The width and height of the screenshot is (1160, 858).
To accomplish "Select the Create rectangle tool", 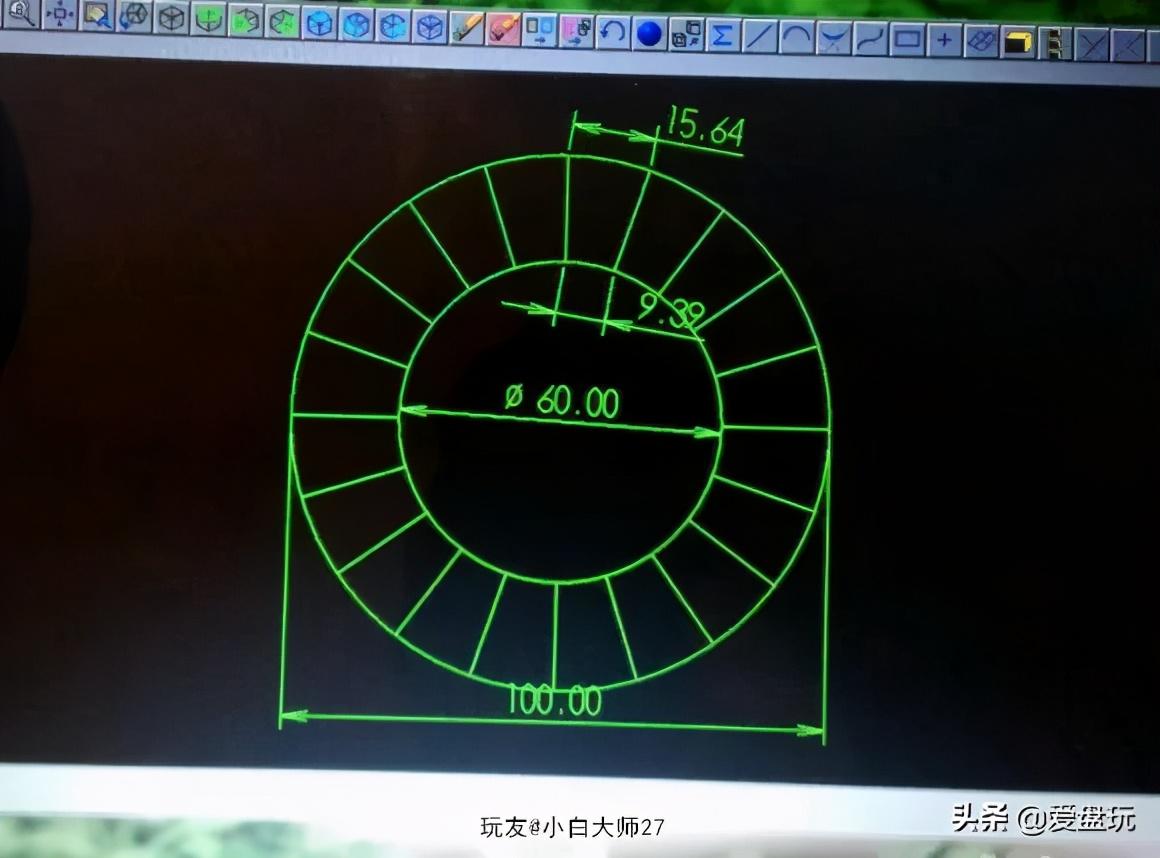I will (907, 40).
